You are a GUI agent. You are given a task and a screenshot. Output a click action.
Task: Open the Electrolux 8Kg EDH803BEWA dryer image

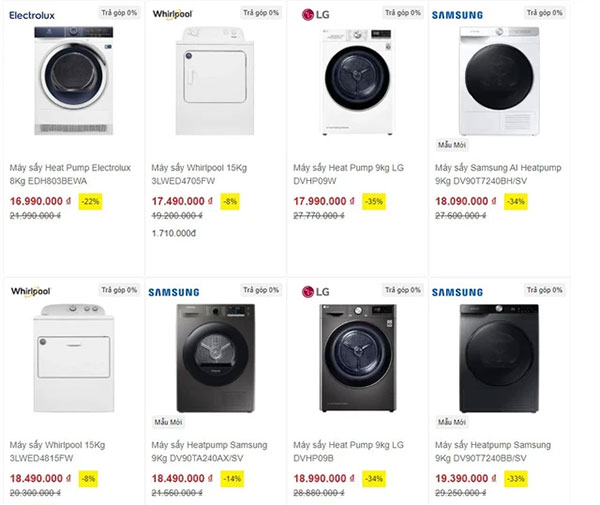(x=73, y=80)
